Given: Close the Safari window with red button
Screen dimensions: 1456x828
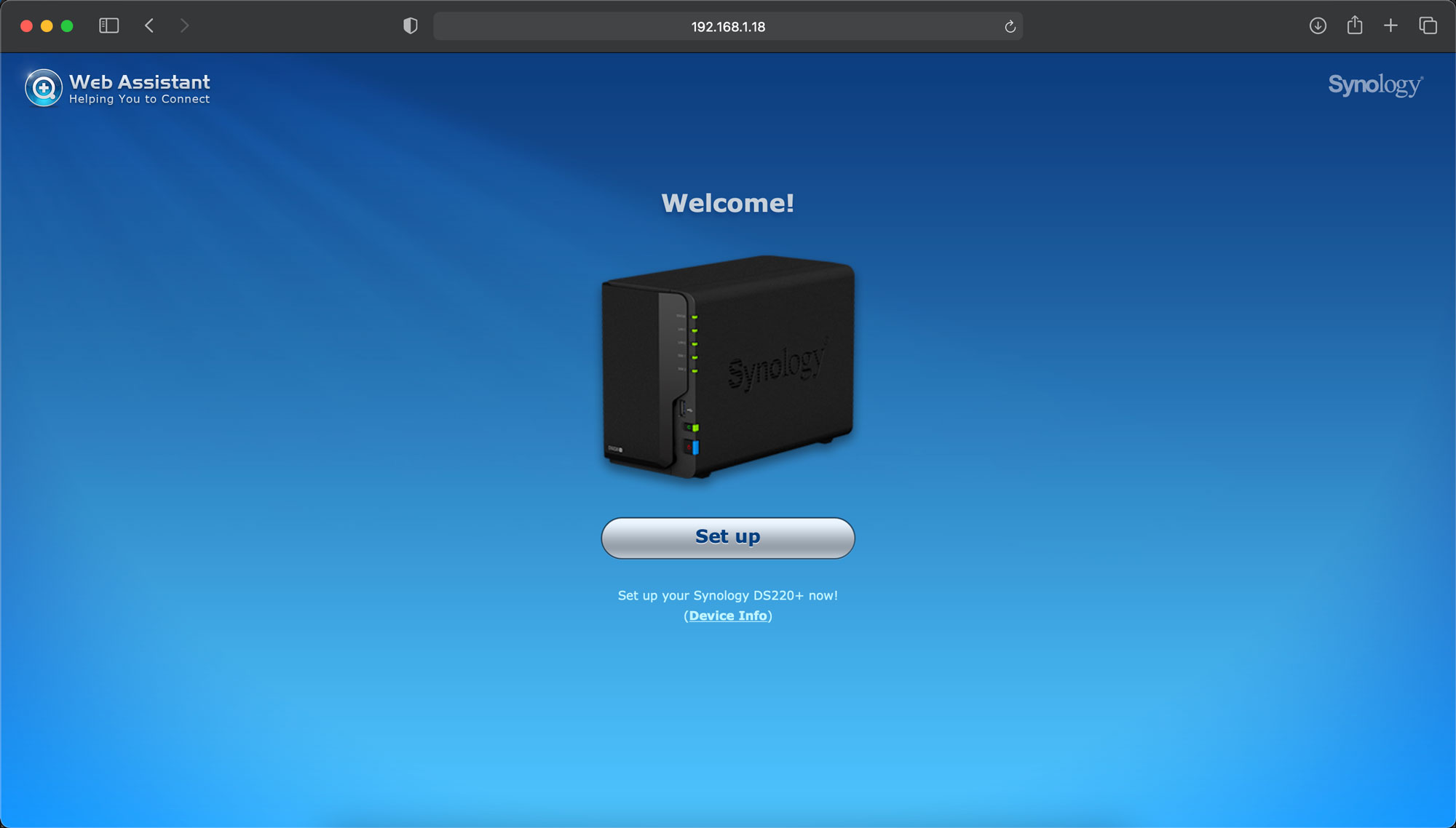Looking at the screenshot, I should (26, 26).
